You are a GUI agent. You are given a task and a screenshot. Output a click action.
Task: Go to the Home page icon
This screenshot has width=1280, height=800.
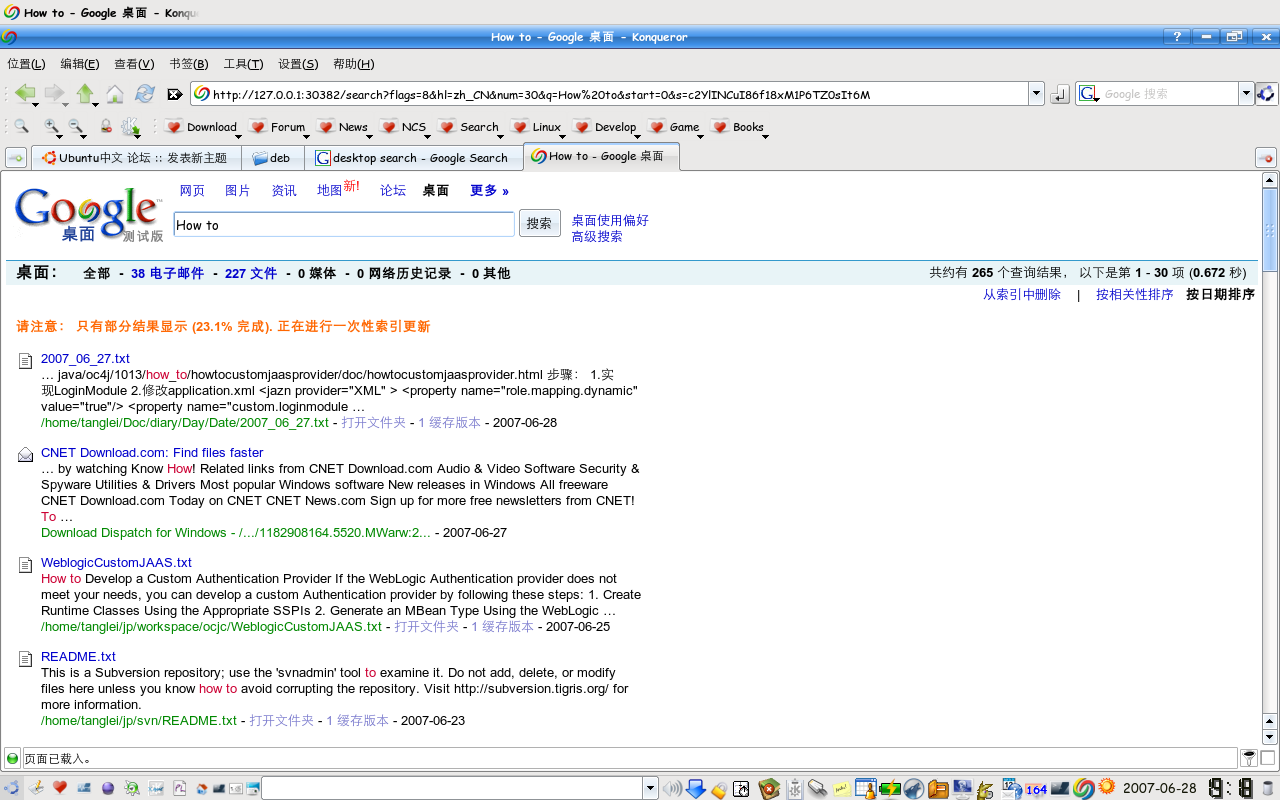pyautogui.click(x=115, y=94)
